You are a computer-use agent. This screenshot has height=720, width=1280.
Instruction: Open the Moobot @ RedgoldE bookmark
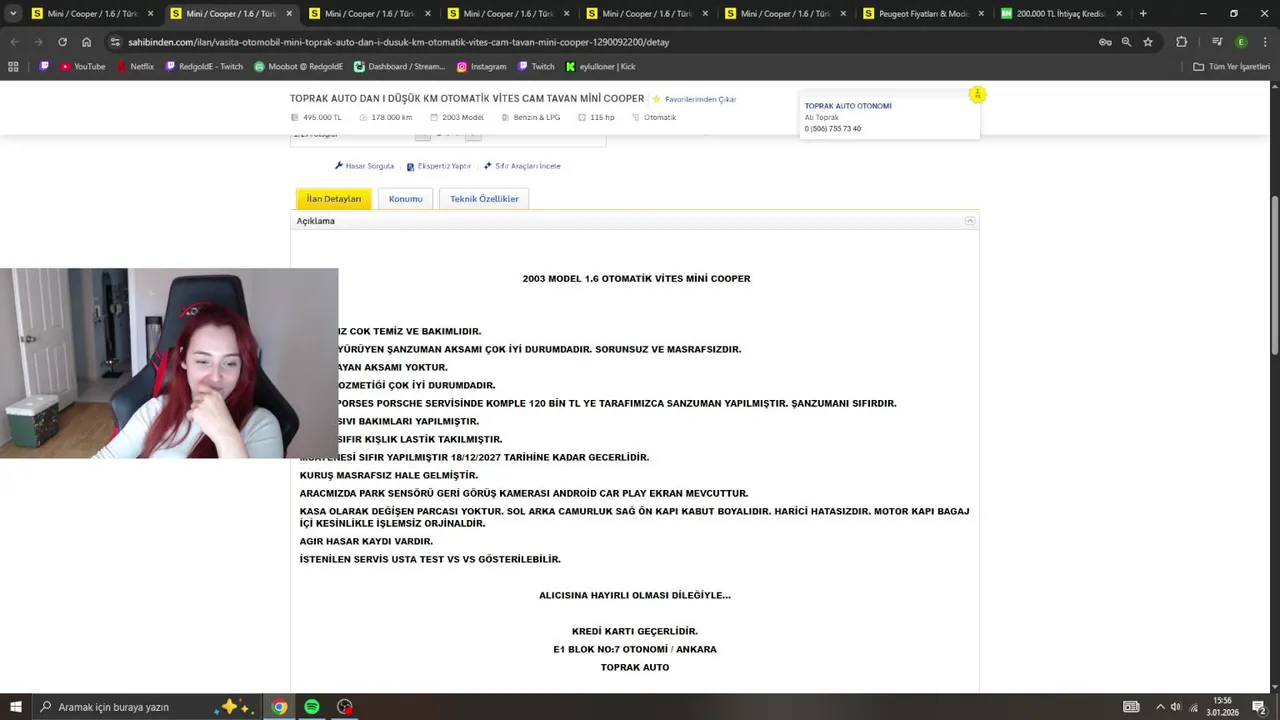298,67
